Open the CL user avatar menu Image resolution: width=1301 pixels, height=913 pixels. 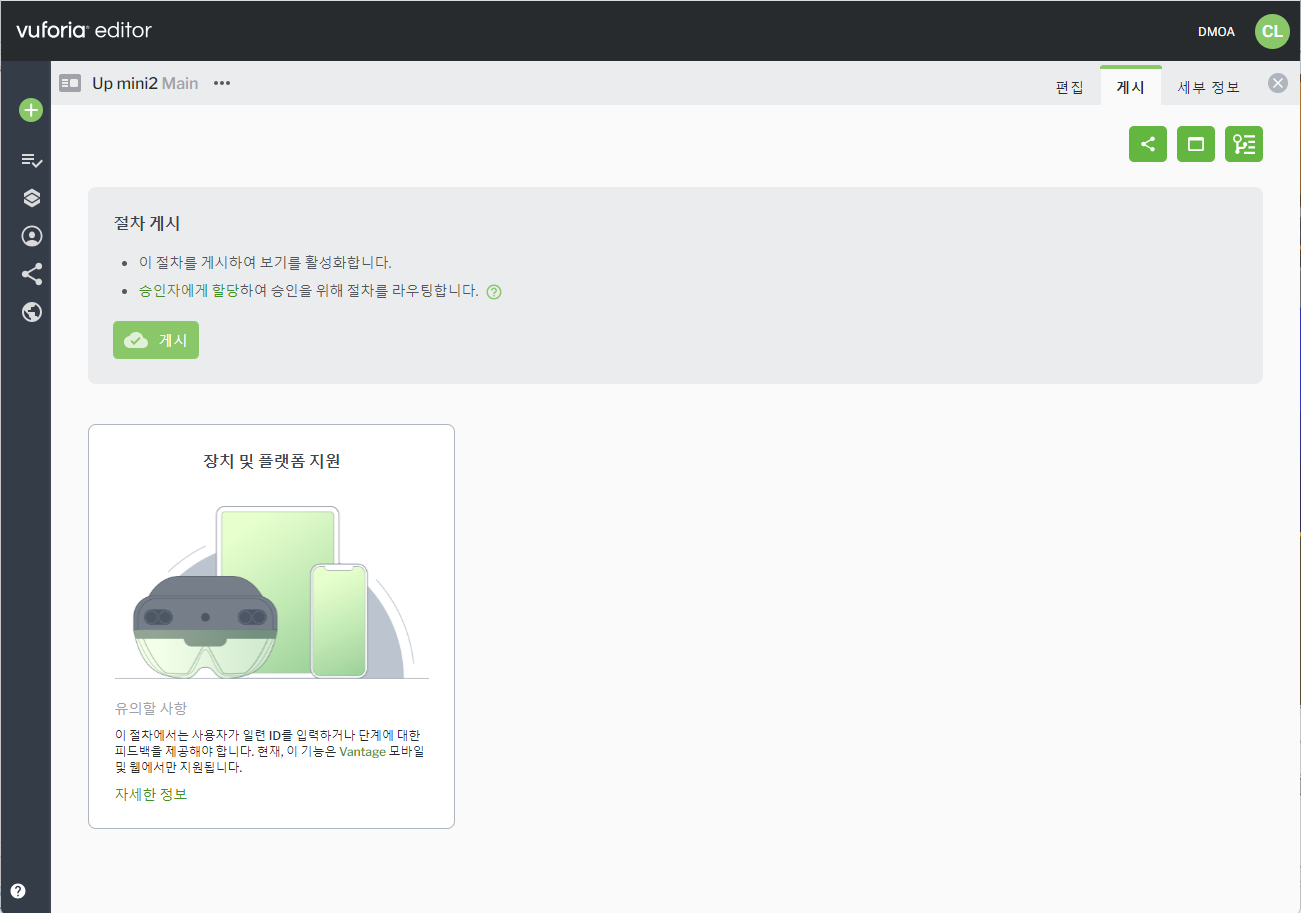1272,31
